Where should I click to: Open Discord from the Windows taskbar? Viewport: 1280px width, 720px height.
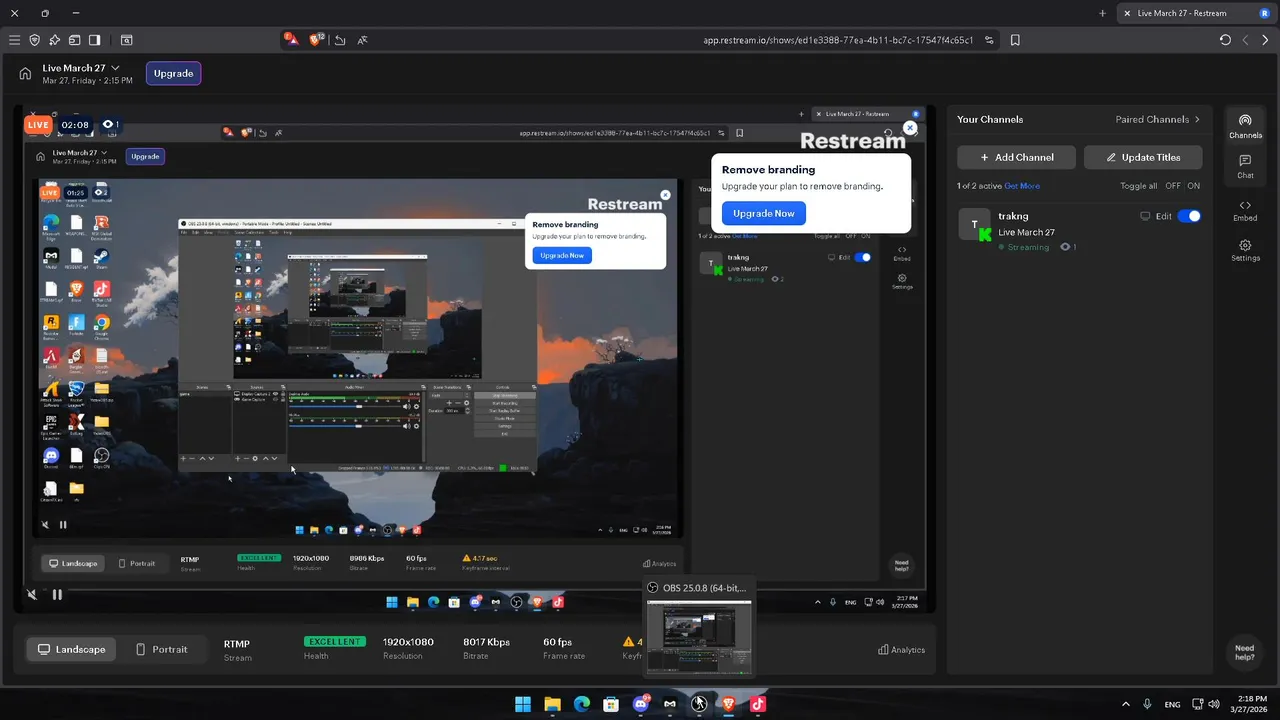click(x=641, y=704)
